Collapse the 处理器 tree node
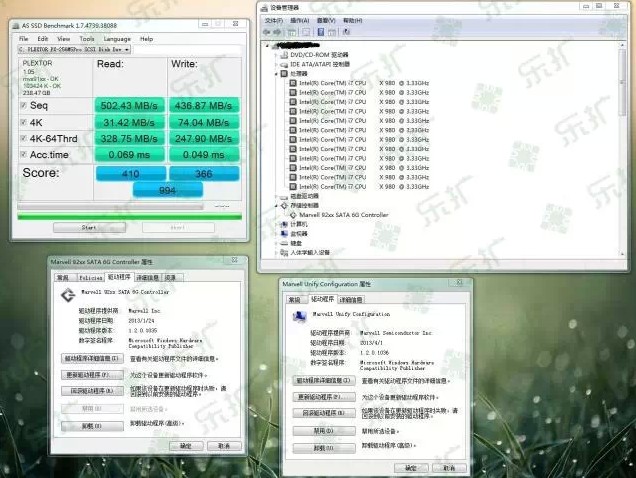This screenshot has height=478, width=636. point(277,74)
